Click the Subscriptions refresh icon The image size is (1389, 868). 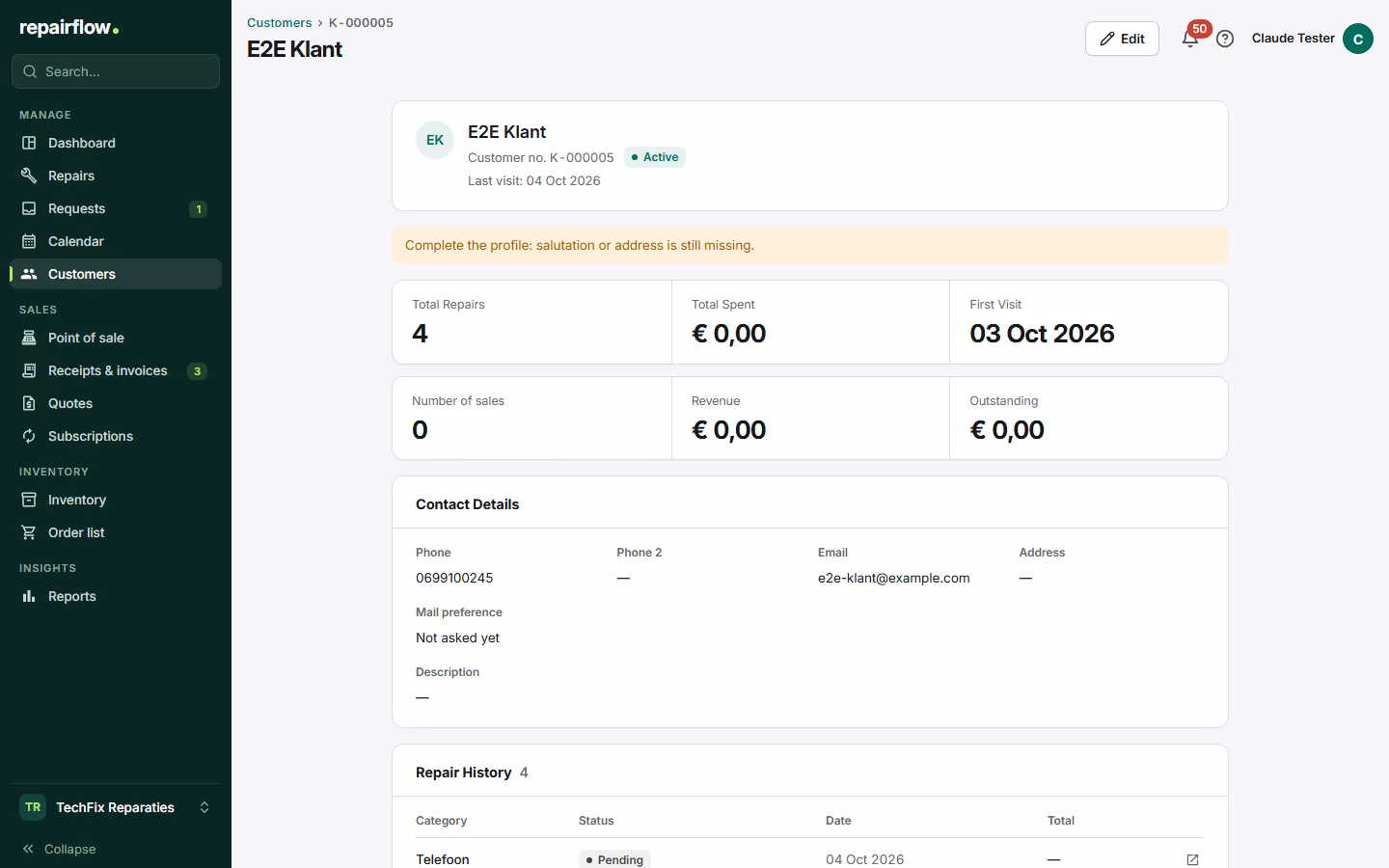29,436
